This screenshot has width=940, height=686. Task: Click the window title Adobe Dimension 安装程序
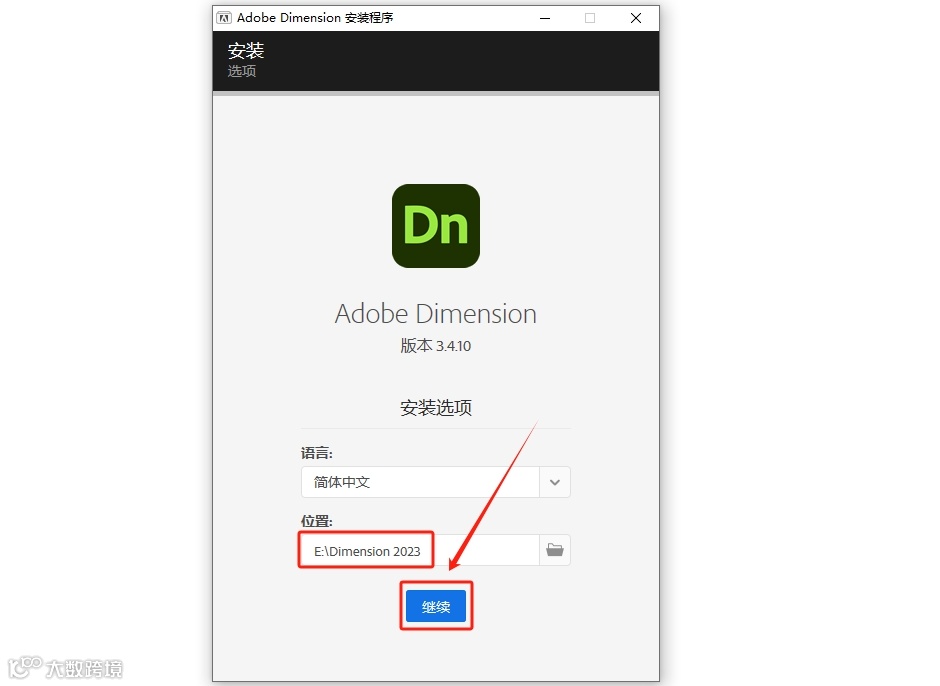tap(315, 18)
